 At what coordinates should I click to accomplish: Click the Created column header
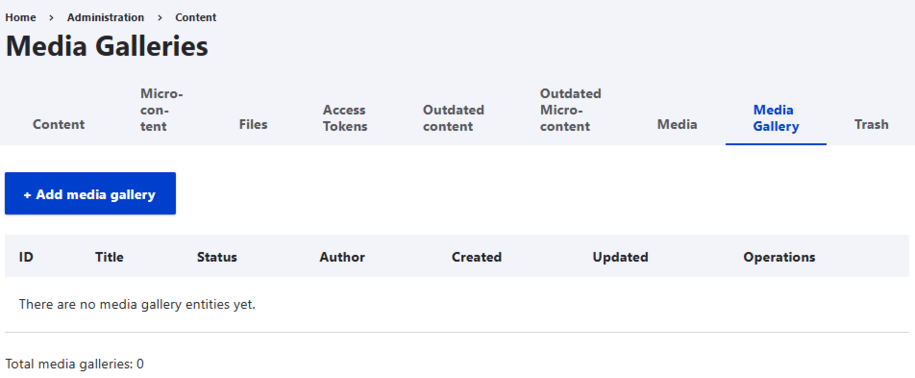click(477, 257)
